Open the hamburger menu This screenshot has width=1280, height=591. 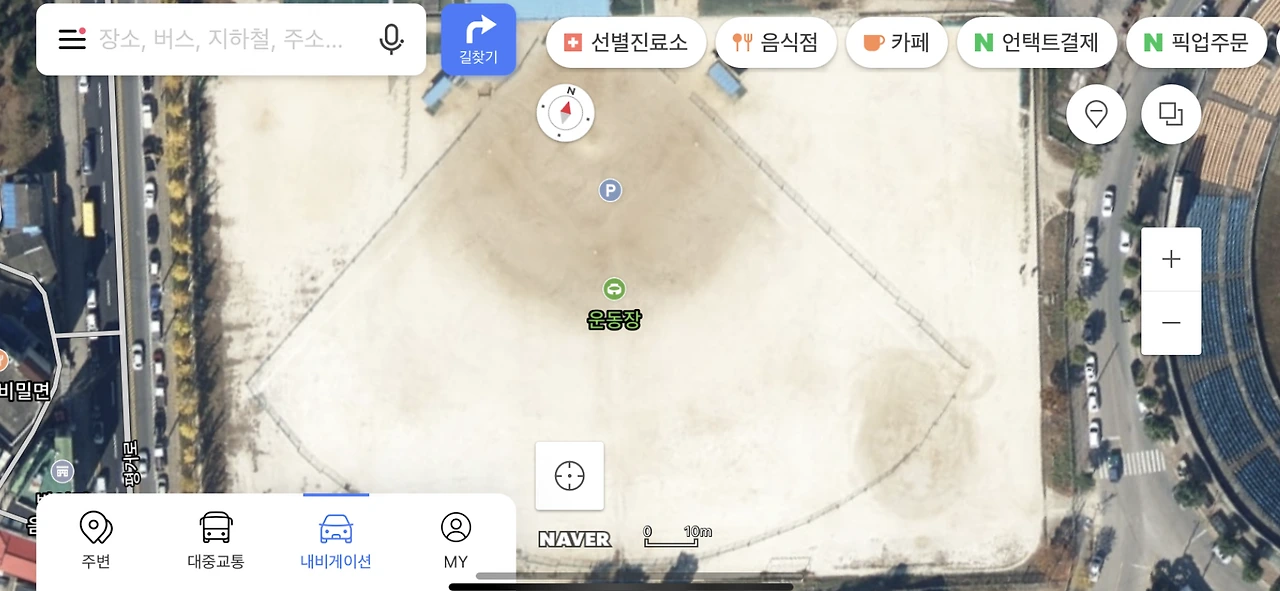click(72, 39)
